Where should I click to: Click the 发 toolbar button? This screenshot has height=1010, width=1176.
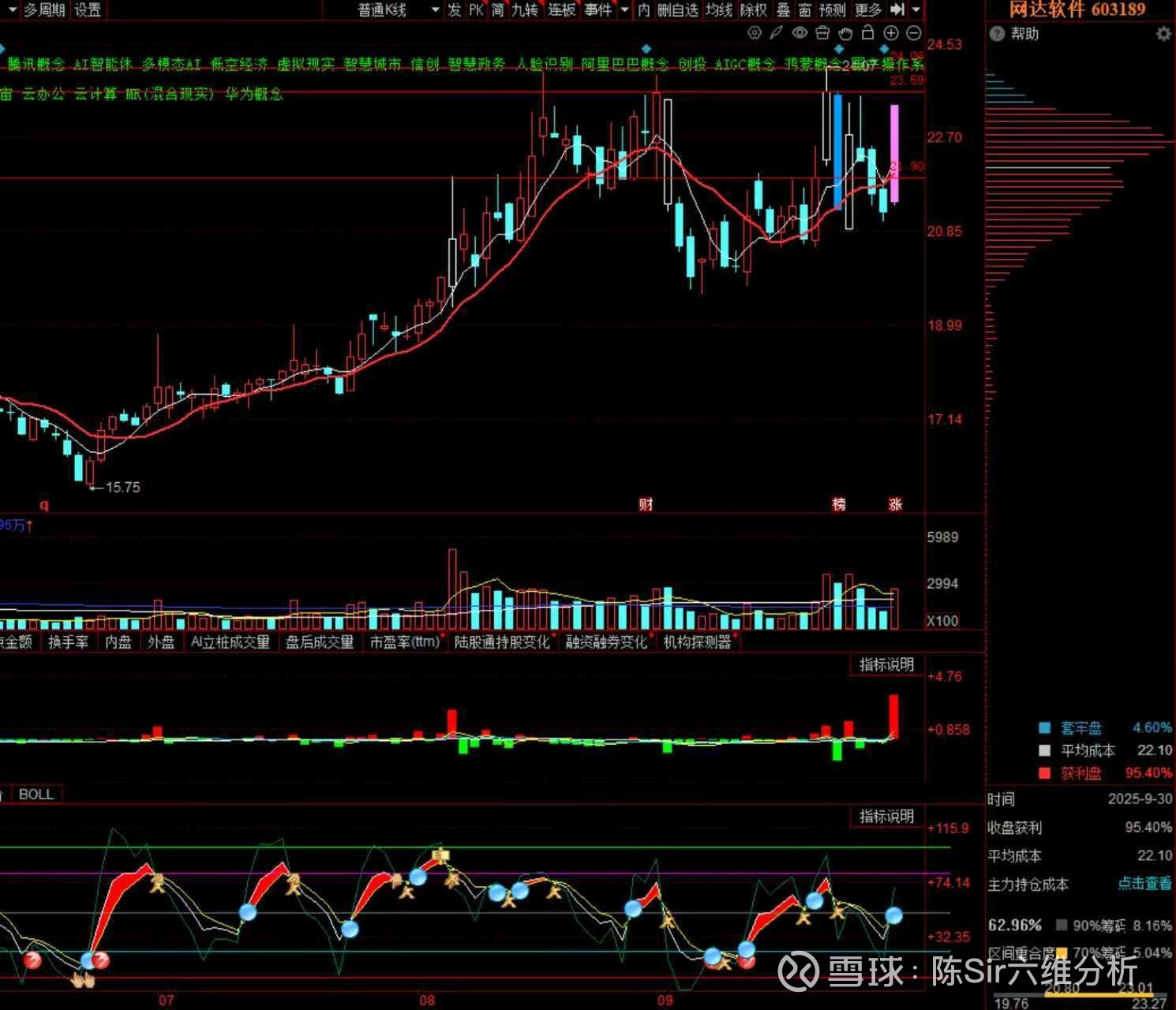pyautogui.click(x=454, y=9)
